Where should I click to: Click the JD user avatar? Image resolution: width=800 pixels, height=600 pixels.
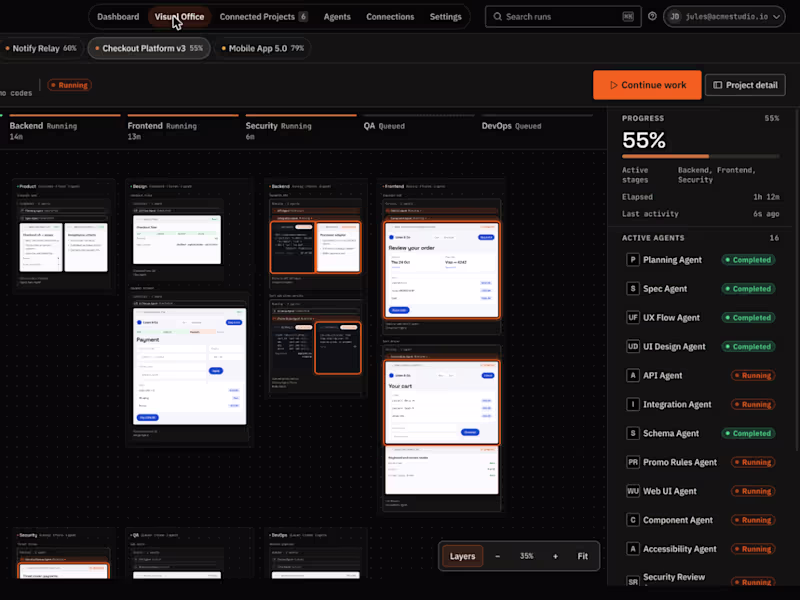[x=674, y=17]
